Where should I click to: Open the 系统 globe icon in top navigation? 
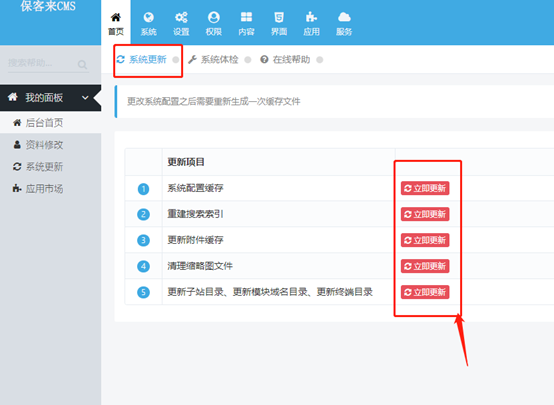148,17
